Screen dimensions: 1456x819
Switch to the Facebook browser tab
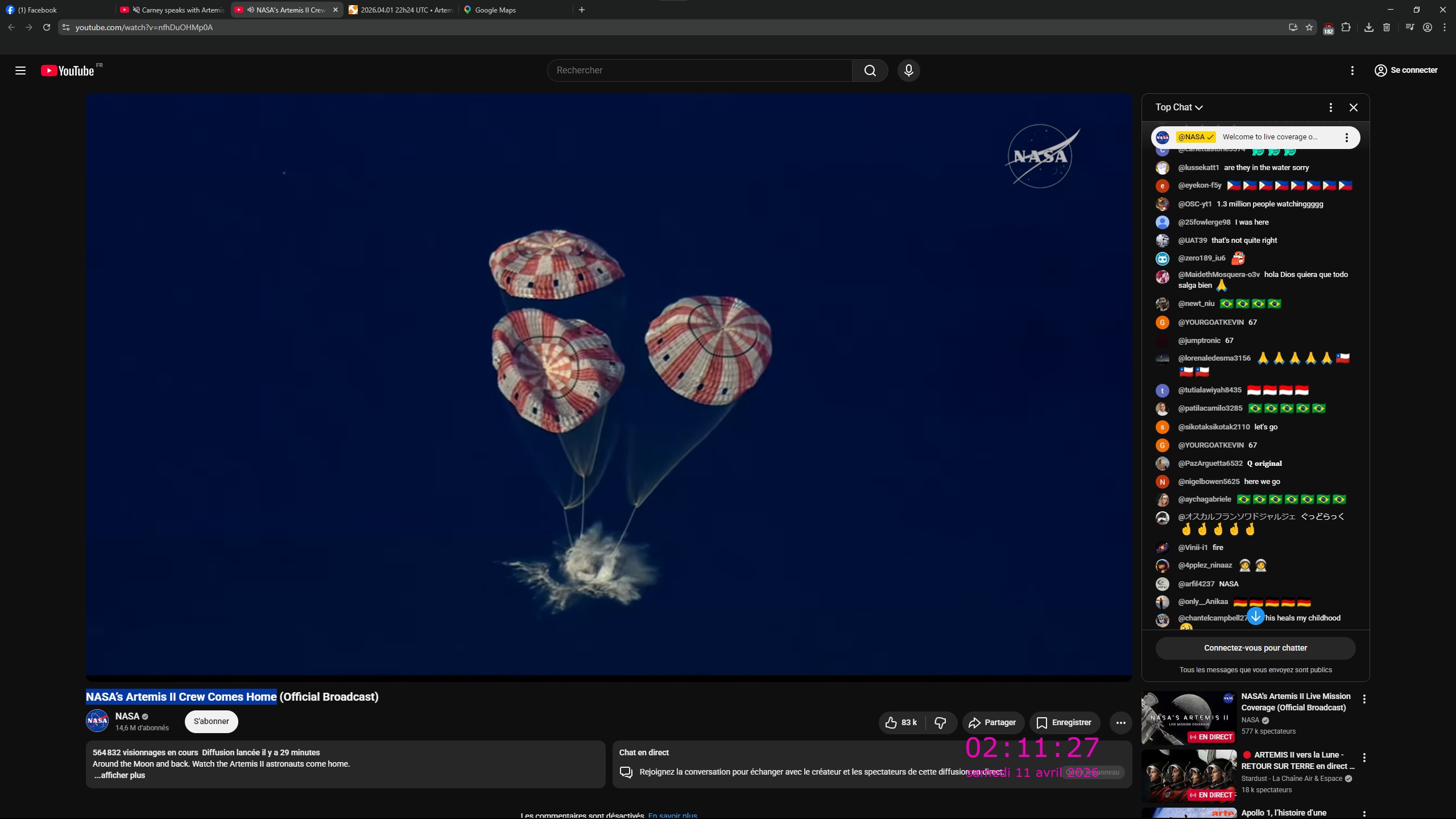38,10
